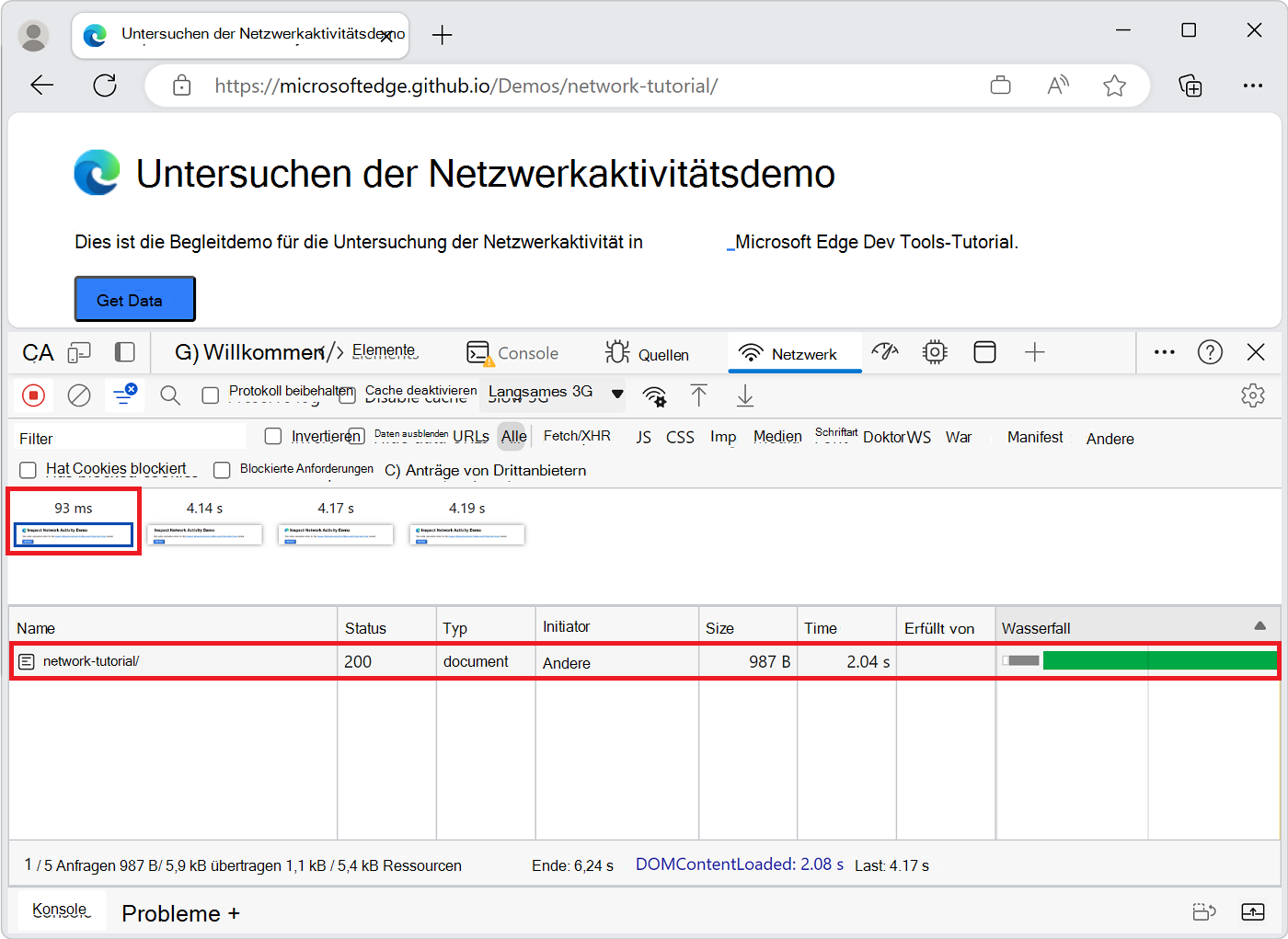Open network conditions settings

pyautogui.click(x=654, y=395)
